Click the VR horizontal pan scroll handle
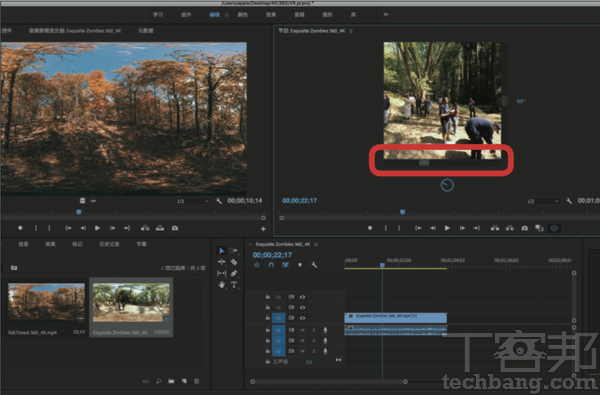Image resolution: width=600 pixels, height=395 pixels. [424, 163]
